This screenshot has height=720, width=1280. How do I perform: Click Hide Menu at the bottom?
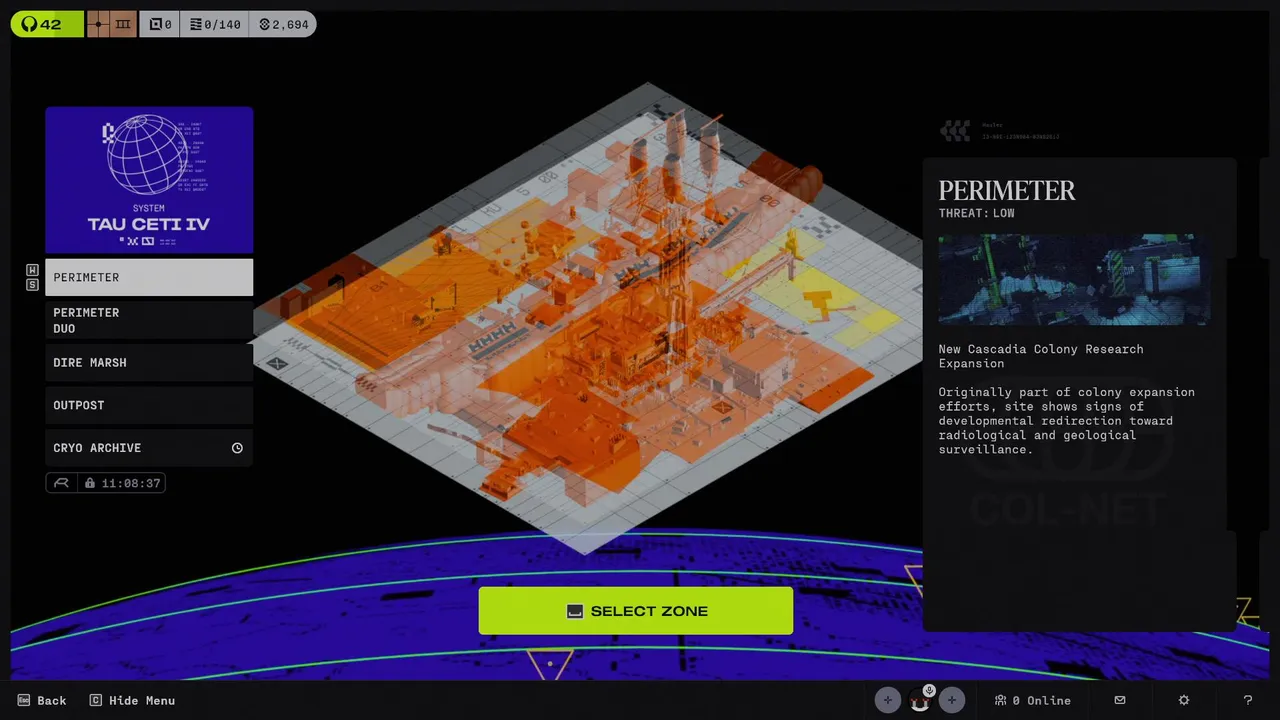[132, 700]
